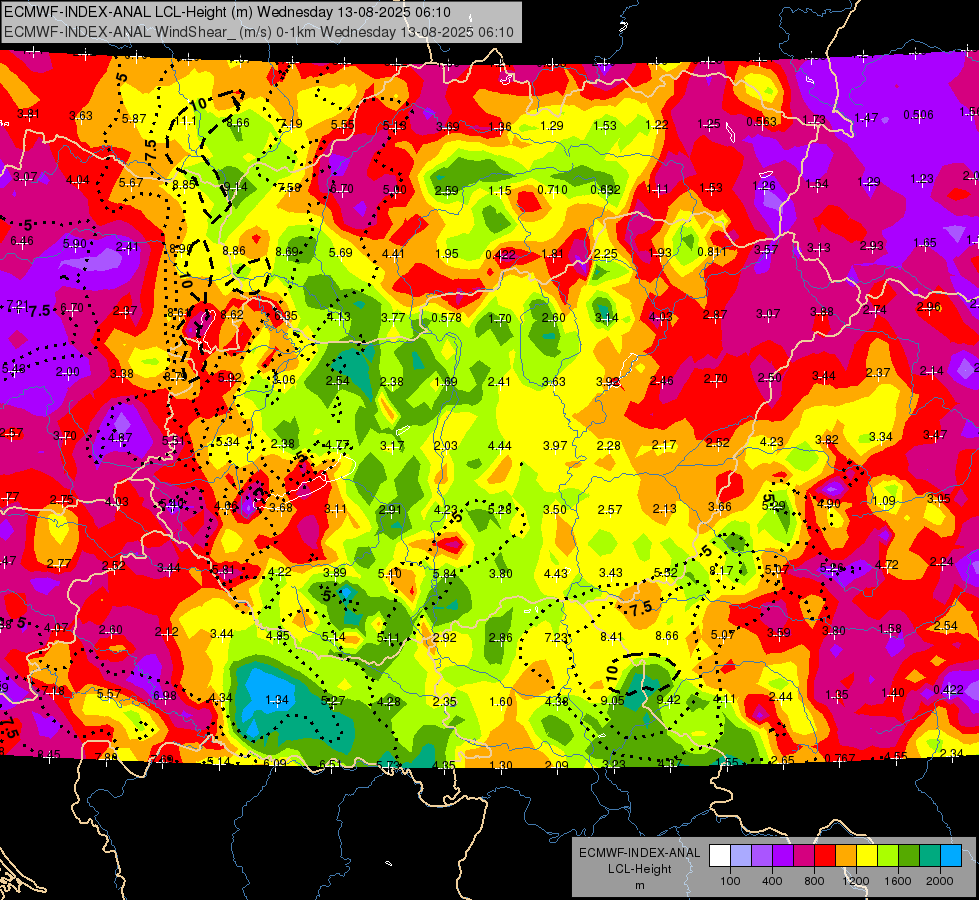Click the wind shear value "0.811"
Viewport: 979px width, 900px height.
(x=712, y=252)
